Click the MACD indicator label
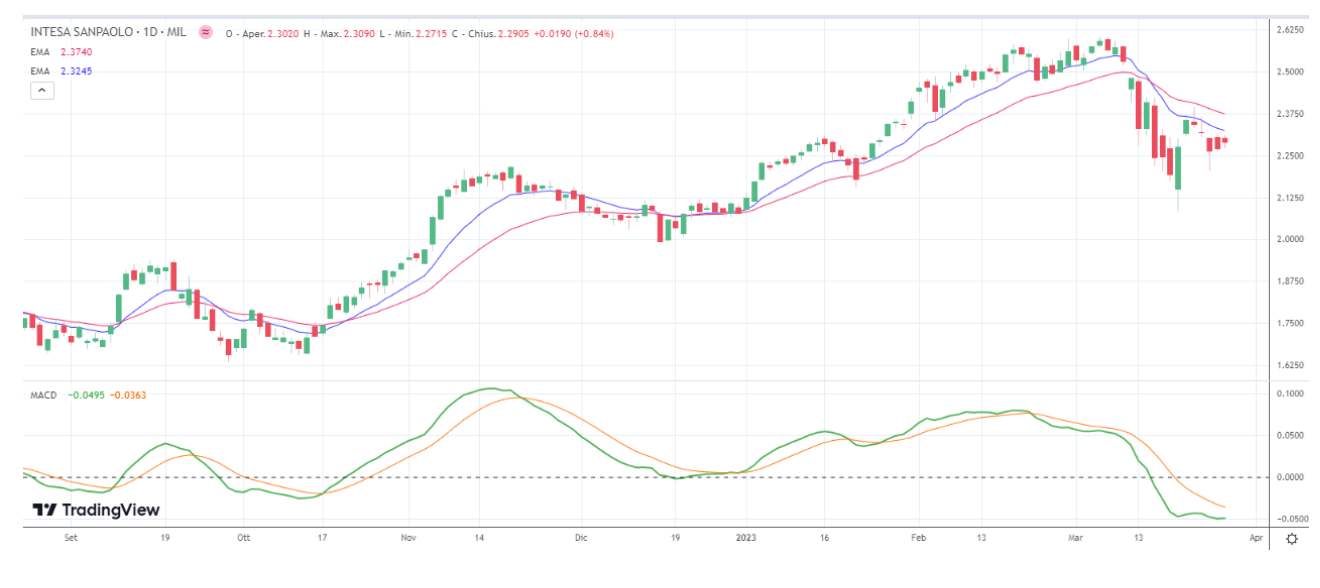The image size is (1320, 588). [44, 395]
